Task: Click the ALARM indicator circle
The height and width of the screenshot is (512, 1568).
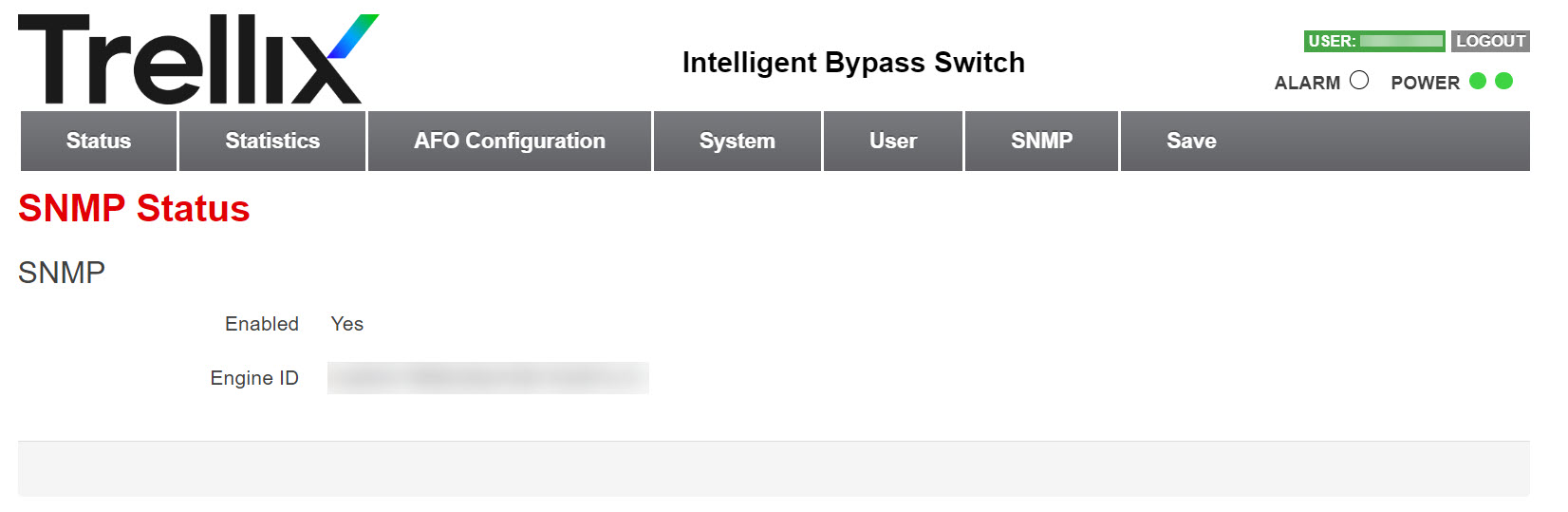Action: coord(1359,81)
